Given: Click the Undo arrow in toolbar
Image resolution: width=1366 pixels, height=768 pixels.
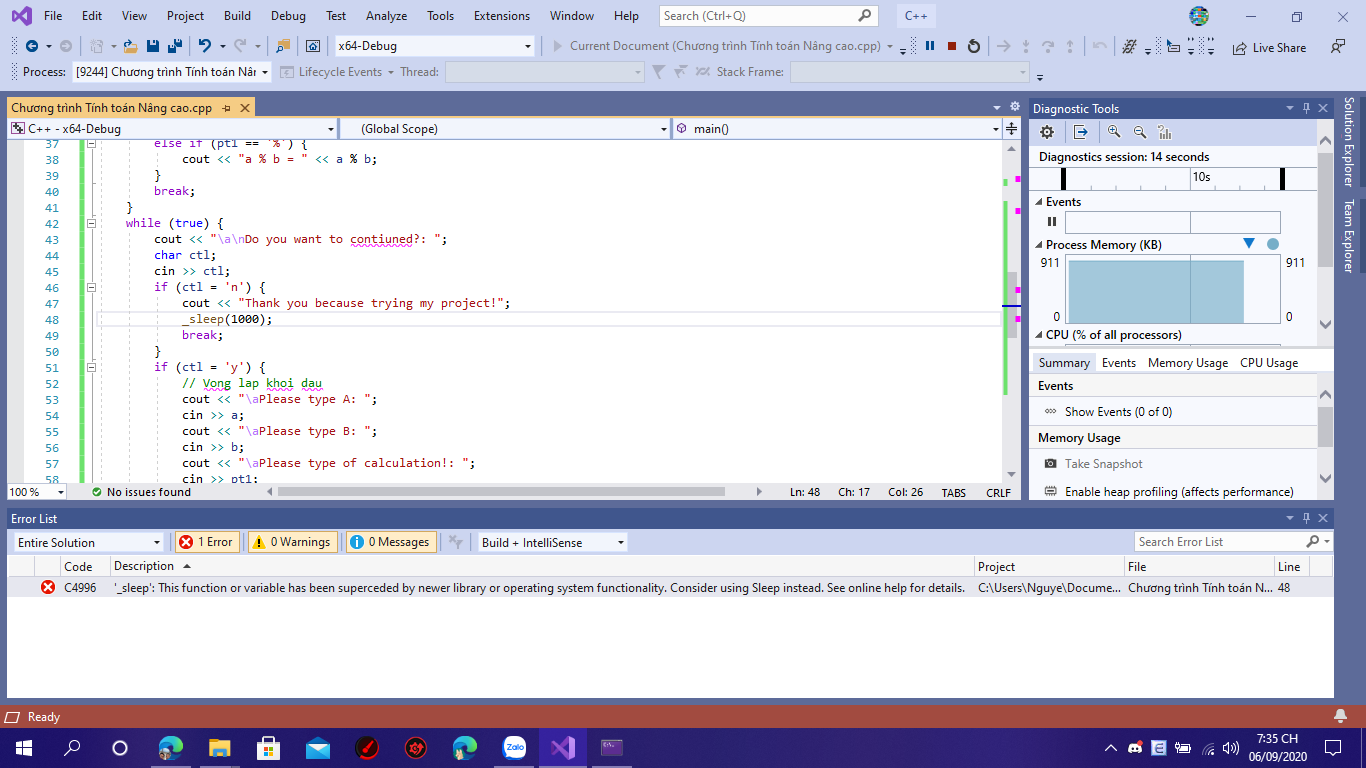Looking at the screenshot, I should tap(205, 46).
